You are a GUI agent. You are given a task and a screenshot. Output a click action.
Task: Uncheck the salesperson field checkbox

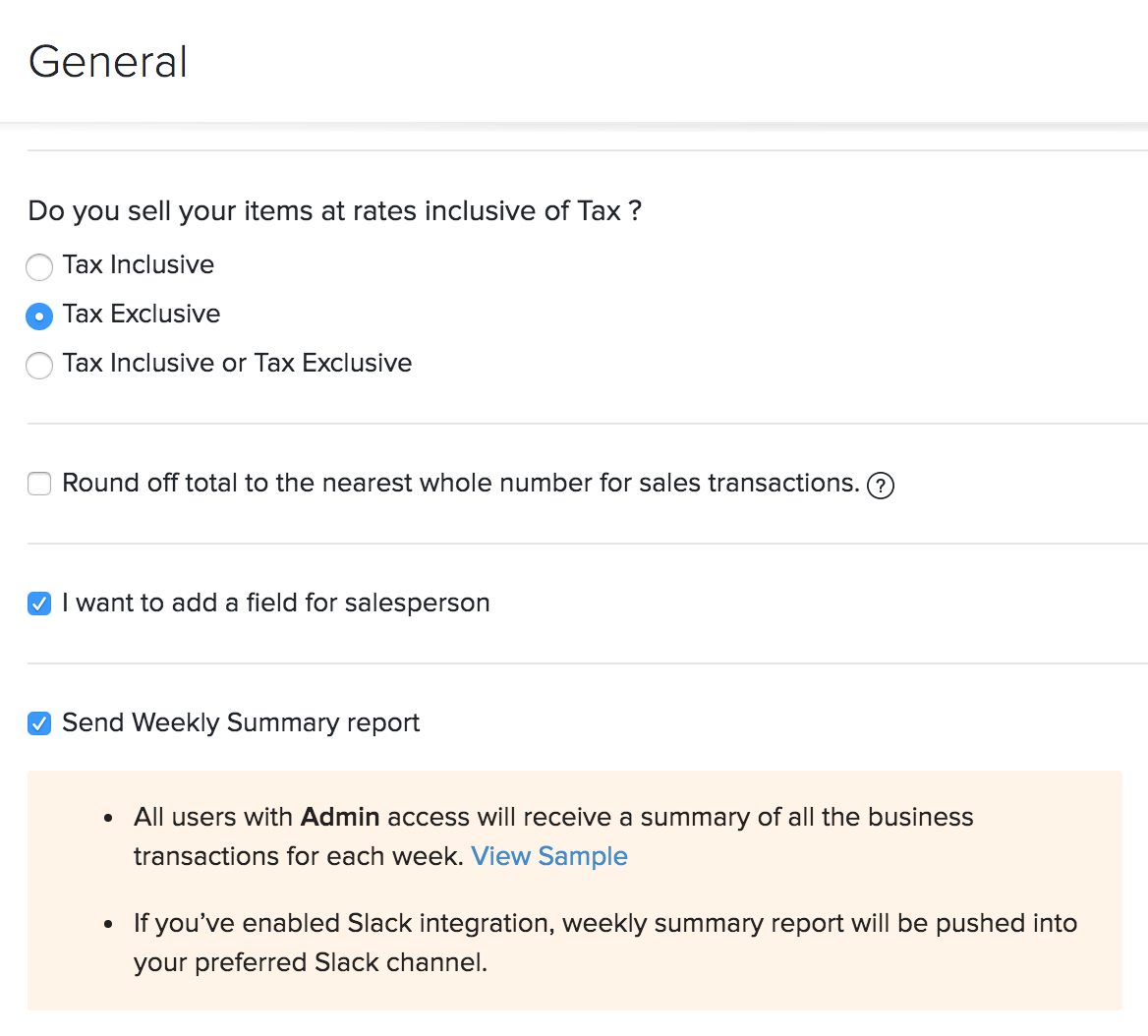(39, 604)
